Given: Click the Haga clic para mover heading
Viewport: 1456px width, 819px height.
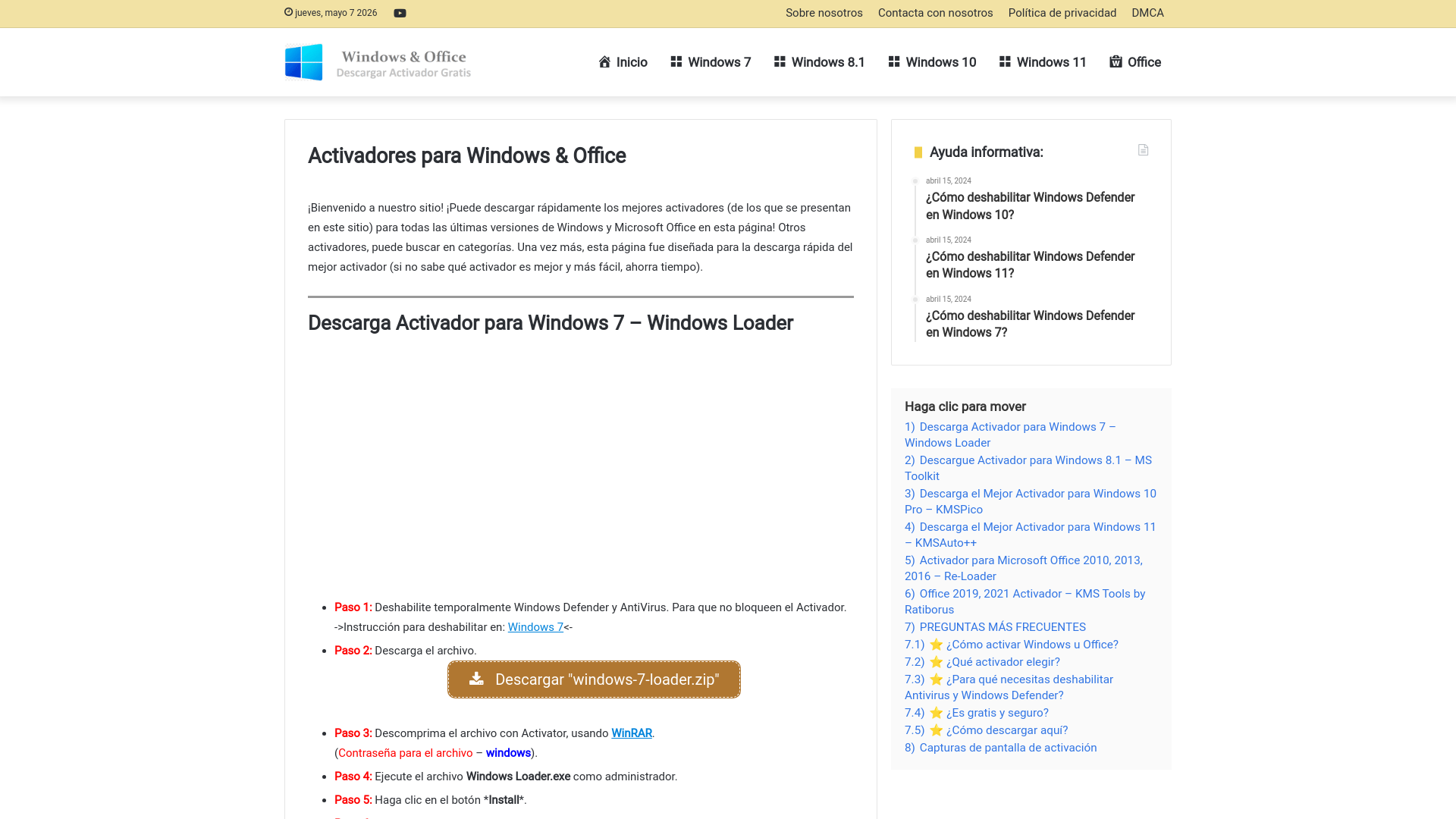Looking at the screenshot, I should click(965, 406).
